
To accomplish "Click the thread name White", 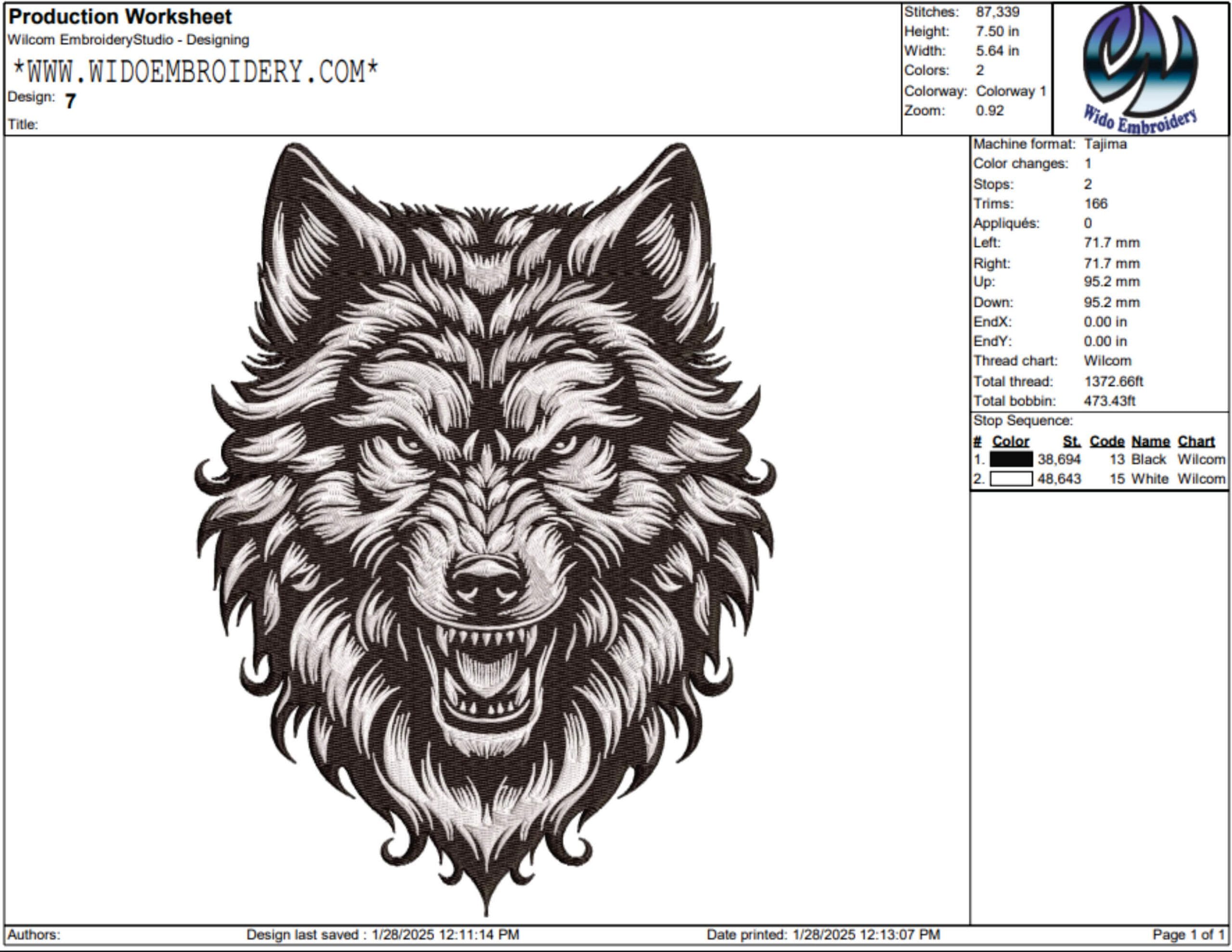I will coord(1150,479).
